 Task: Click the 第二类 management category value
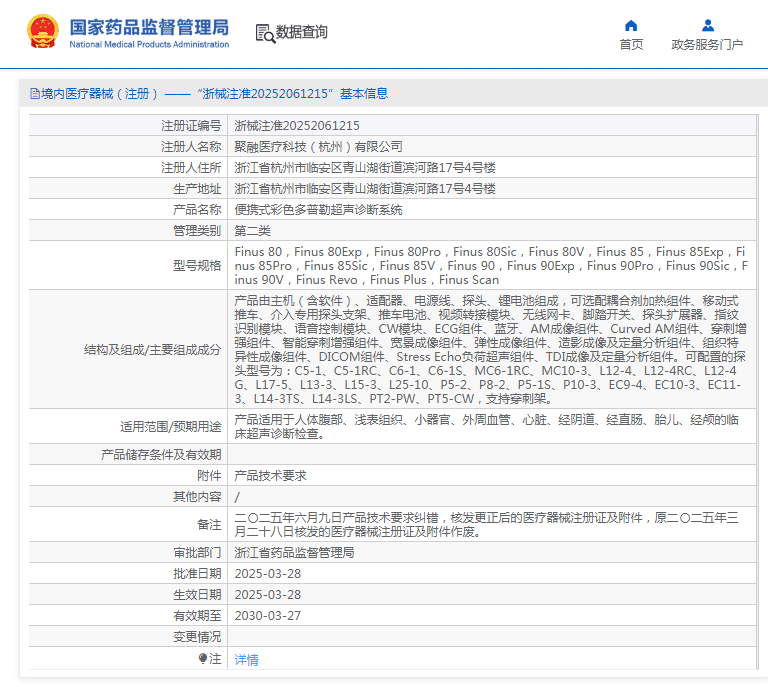point(253,230)
